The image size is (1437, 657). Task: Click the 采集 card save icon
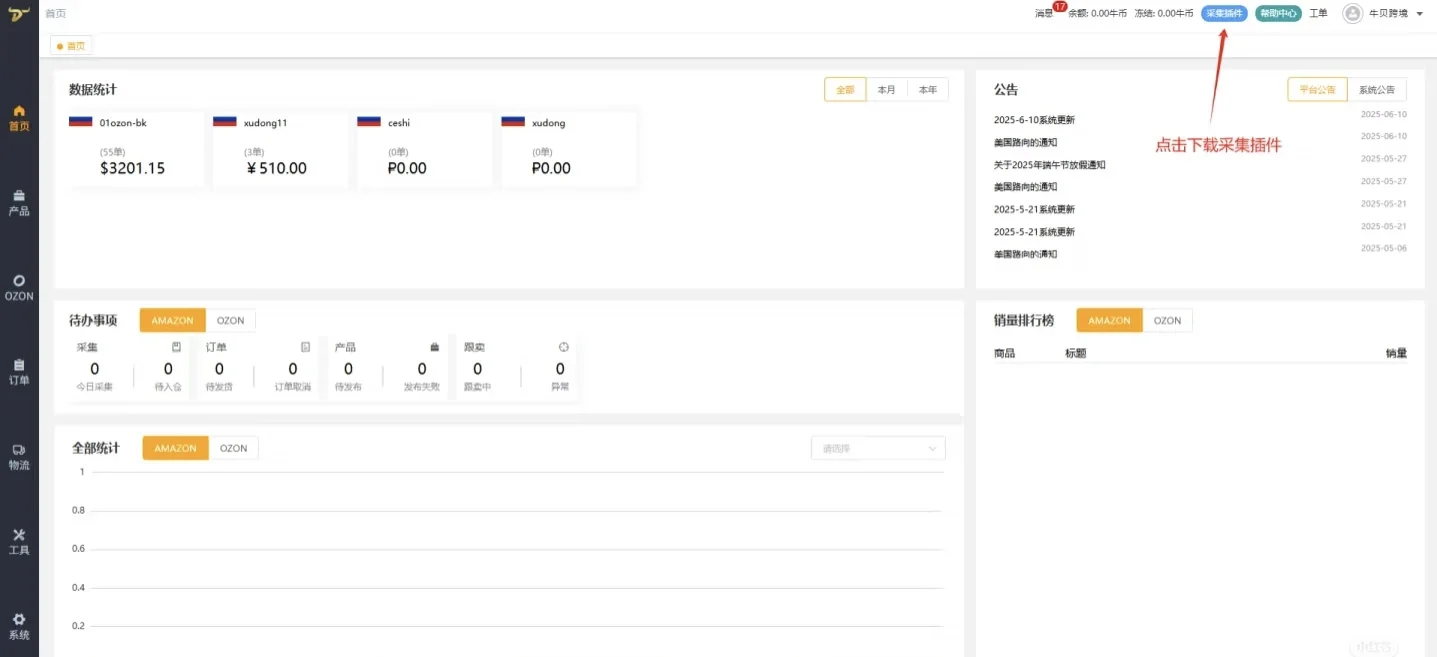177,347
